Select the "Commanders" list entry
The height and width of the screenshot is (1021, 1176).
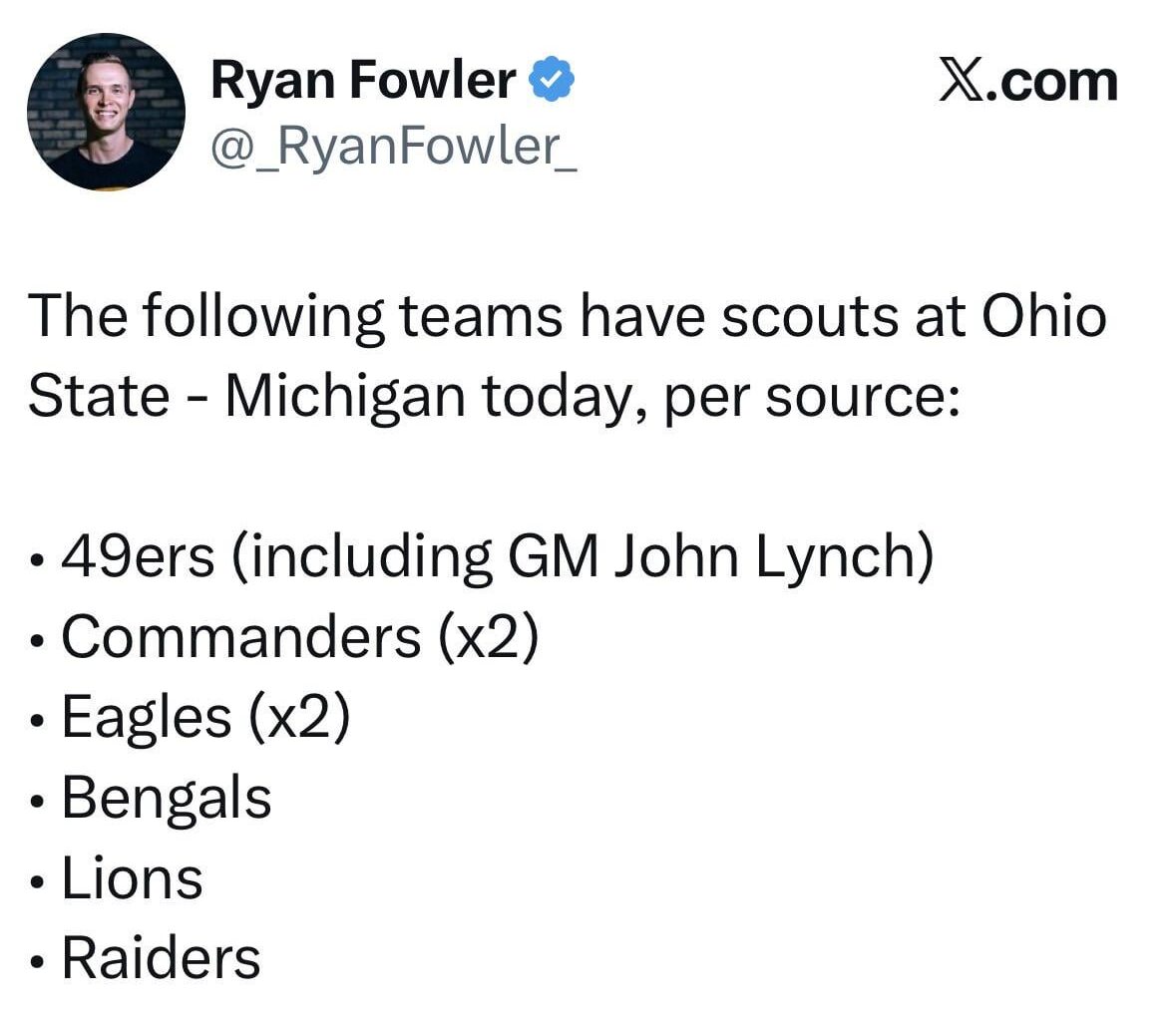[240, 637]
